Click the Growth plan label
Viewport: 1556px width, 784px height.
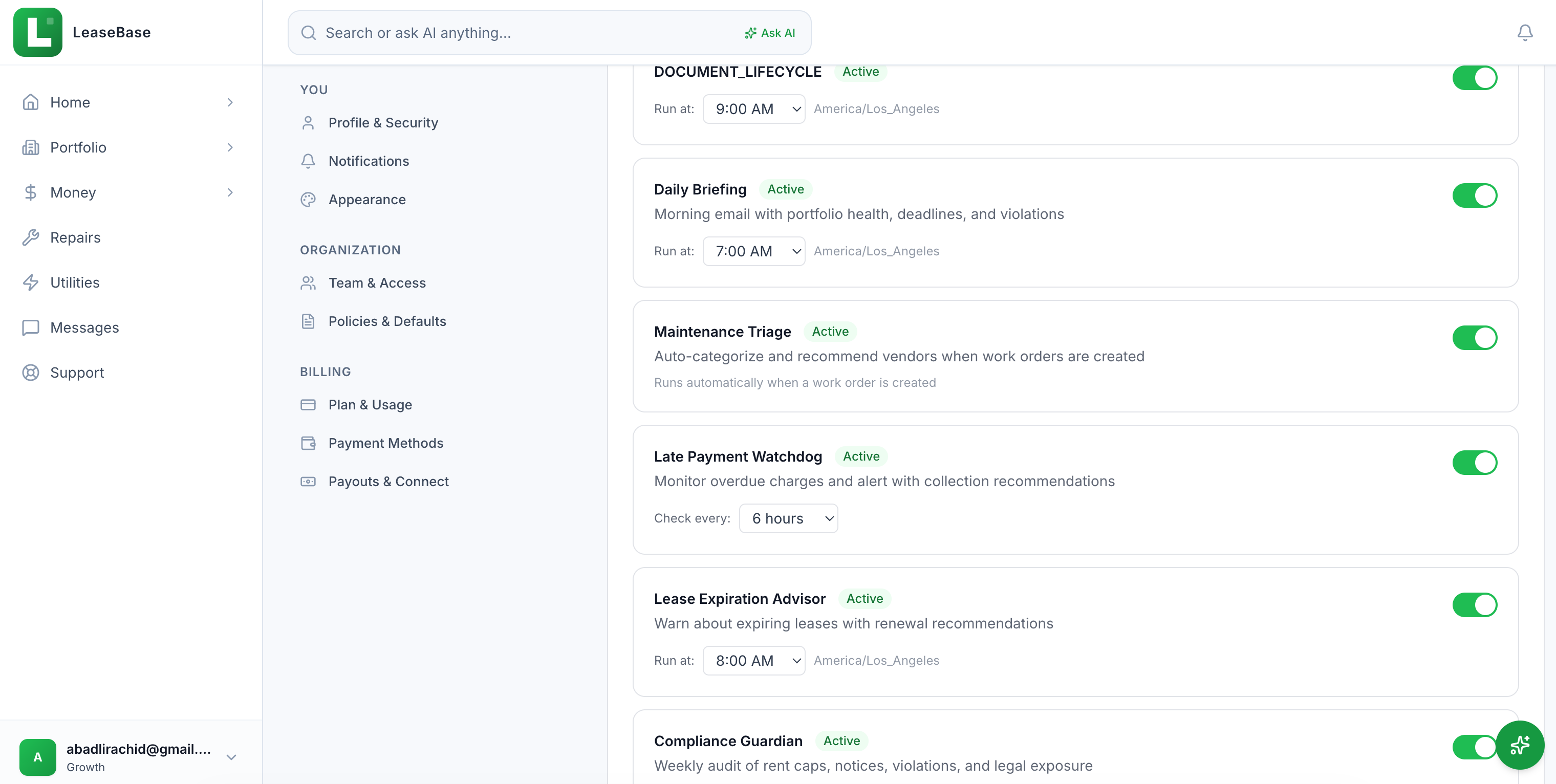pos(85,767)
